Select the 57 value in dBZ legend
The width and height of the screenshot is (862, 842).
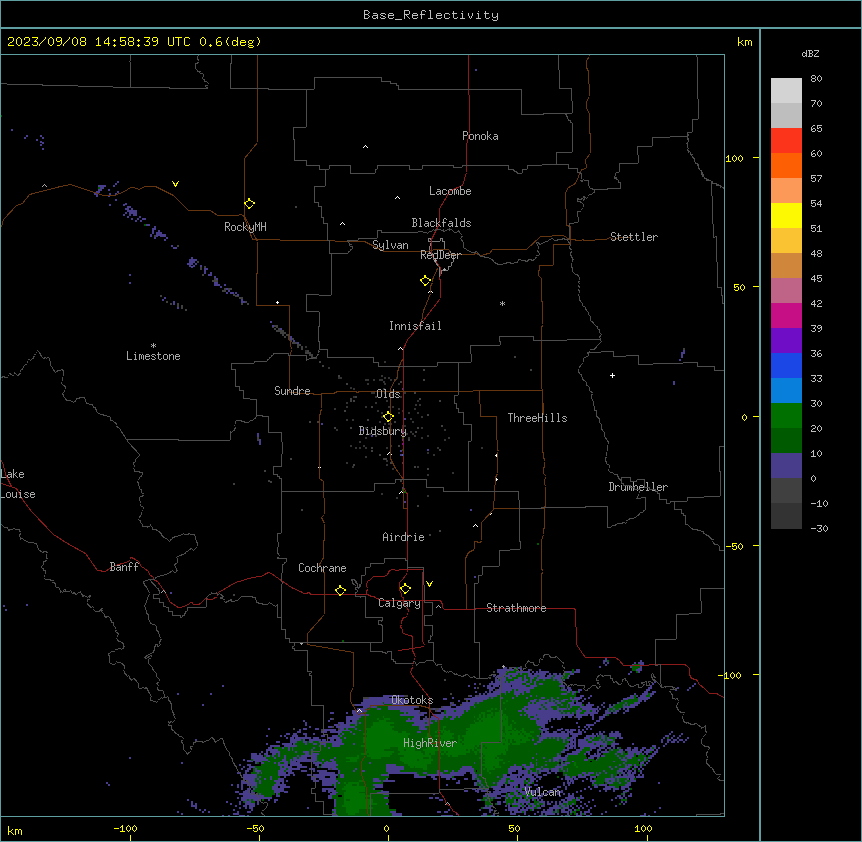pos(816,179)
